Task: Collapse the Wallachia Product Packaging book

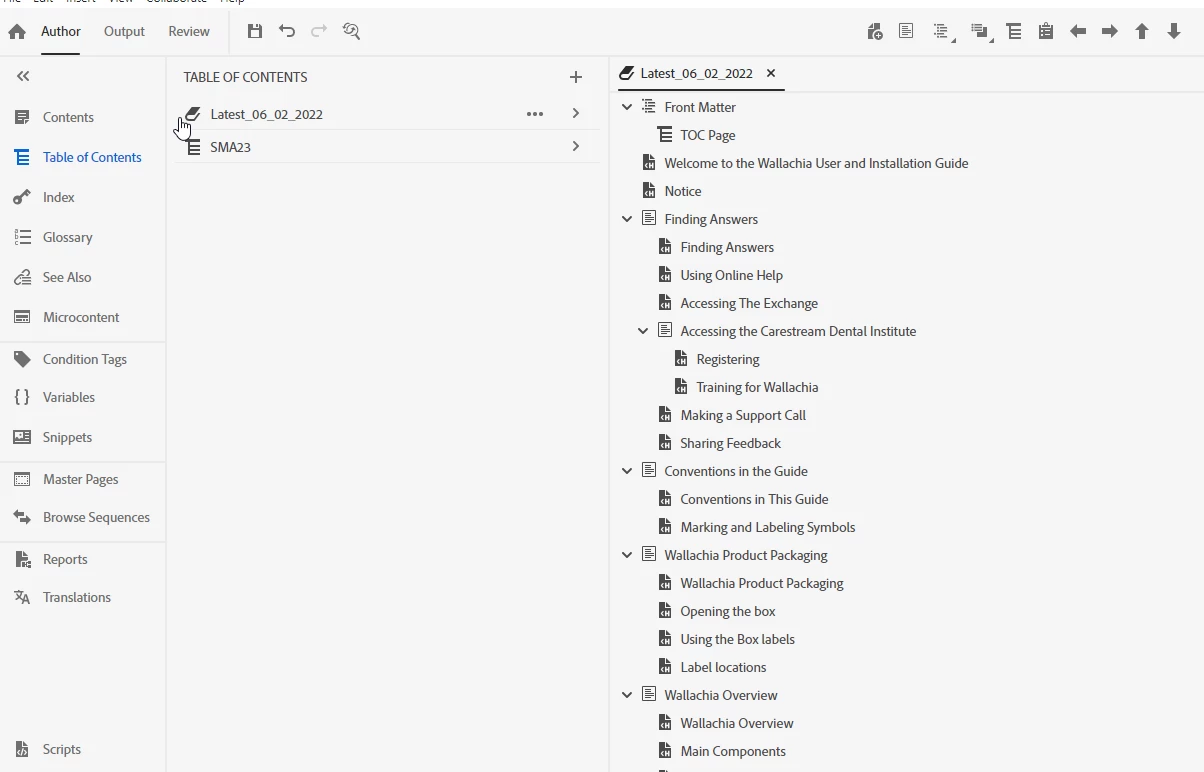Action: 627,555
